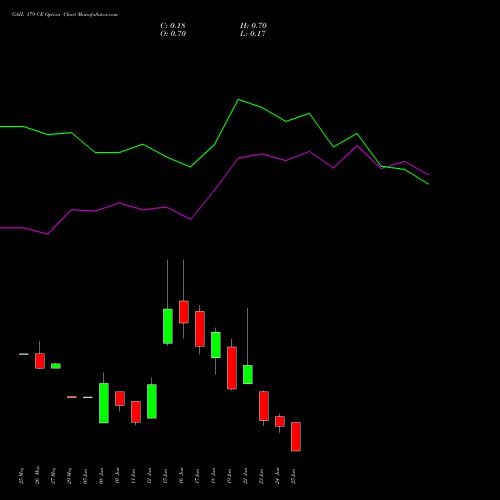Click the open value O: 0.70
The image size is (500, 500).
coord(173,34)
